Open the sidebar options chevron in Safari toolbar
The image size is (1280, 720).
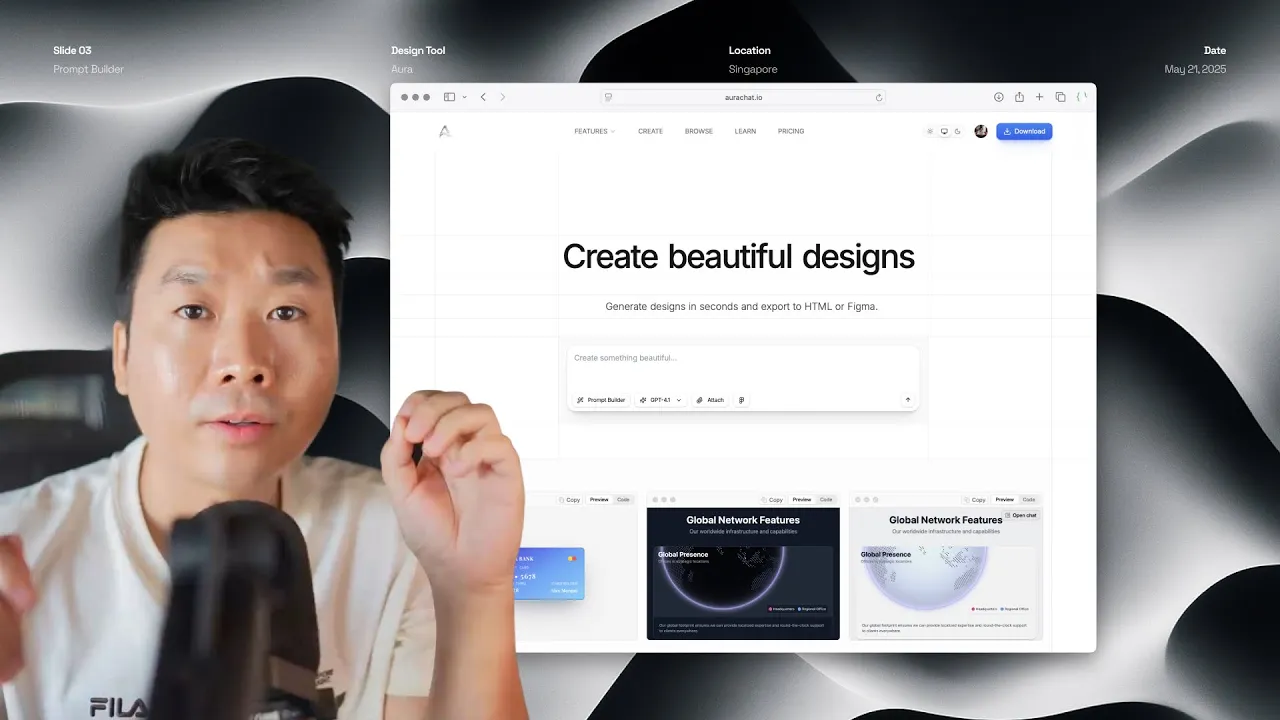tap(464, 97)
